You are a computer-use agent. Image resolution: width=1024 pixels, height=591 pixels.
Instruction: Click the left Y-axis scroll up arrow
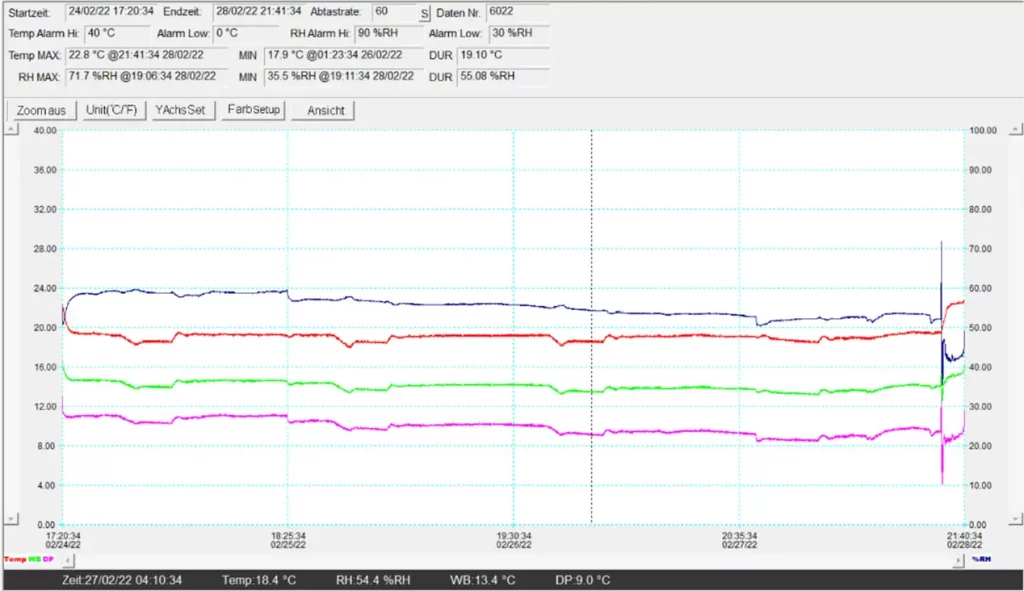12,130
